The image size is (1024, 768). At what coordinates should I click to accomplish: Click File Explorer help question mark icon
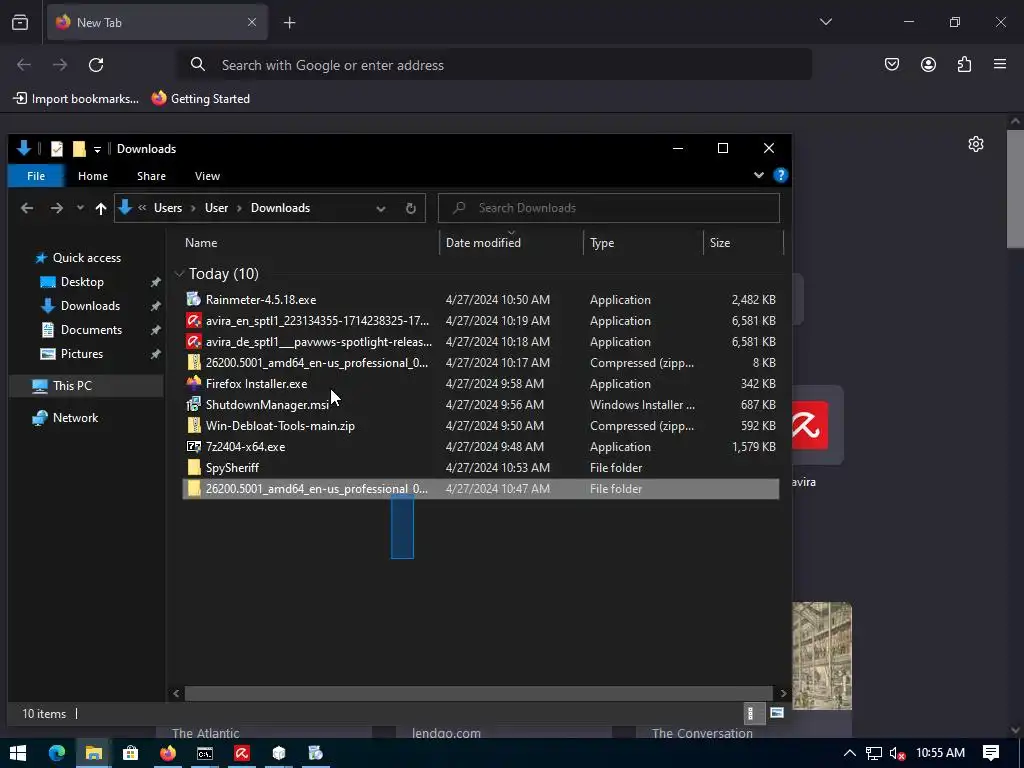(x=780, y=176)
